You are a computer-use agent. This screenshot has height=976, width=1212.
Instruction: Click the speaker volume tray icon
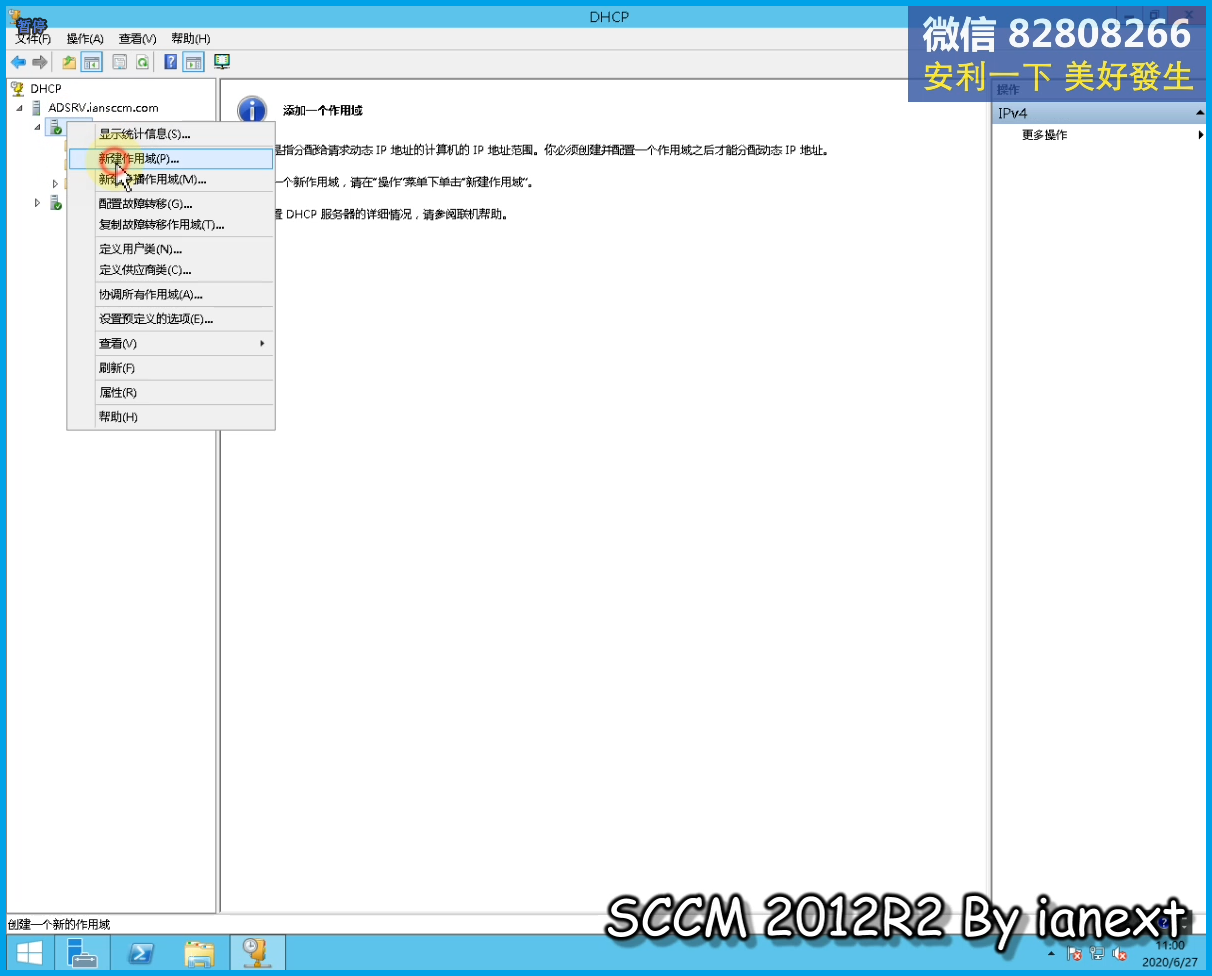[x=1121, y=954]
